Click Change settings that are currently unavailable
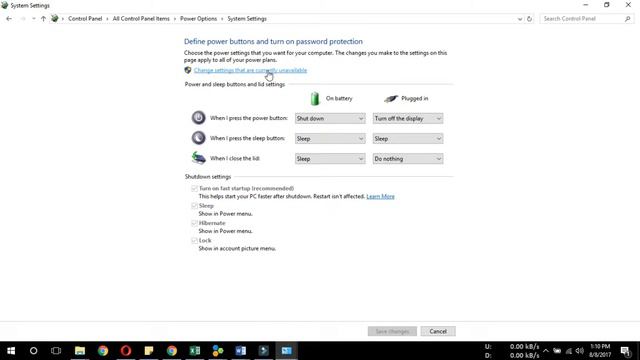Screen dimensions: 640x360 pyautogui.click(x=250, y=70)
